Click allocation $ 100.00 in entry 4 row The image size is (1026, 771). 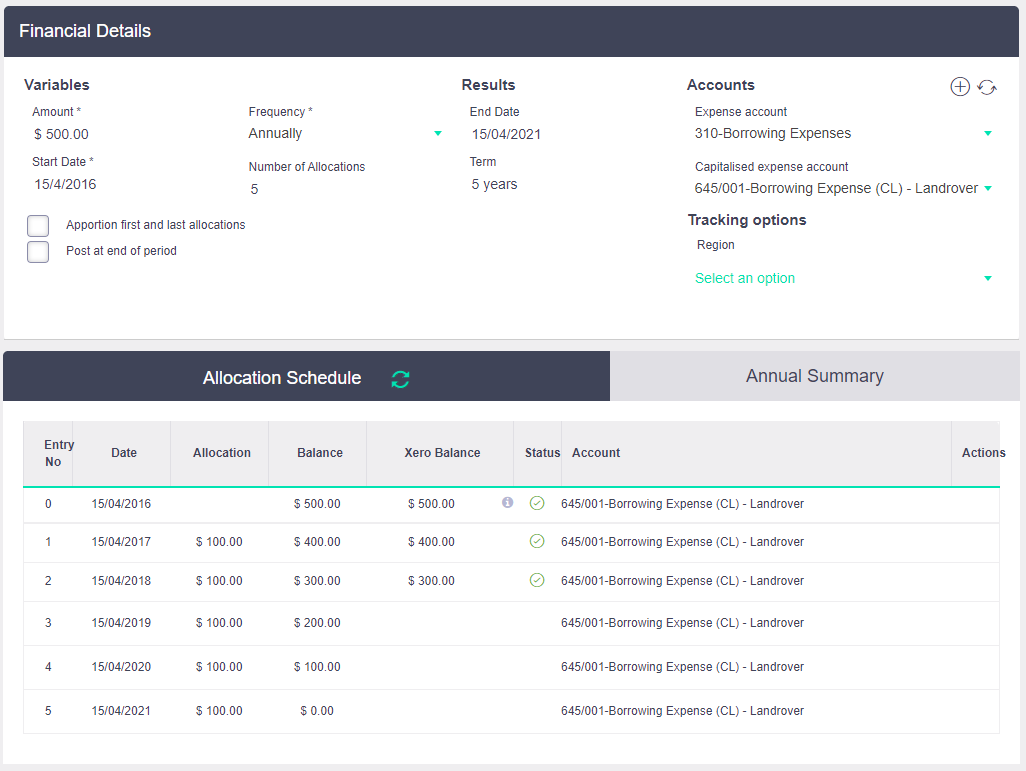219,667
